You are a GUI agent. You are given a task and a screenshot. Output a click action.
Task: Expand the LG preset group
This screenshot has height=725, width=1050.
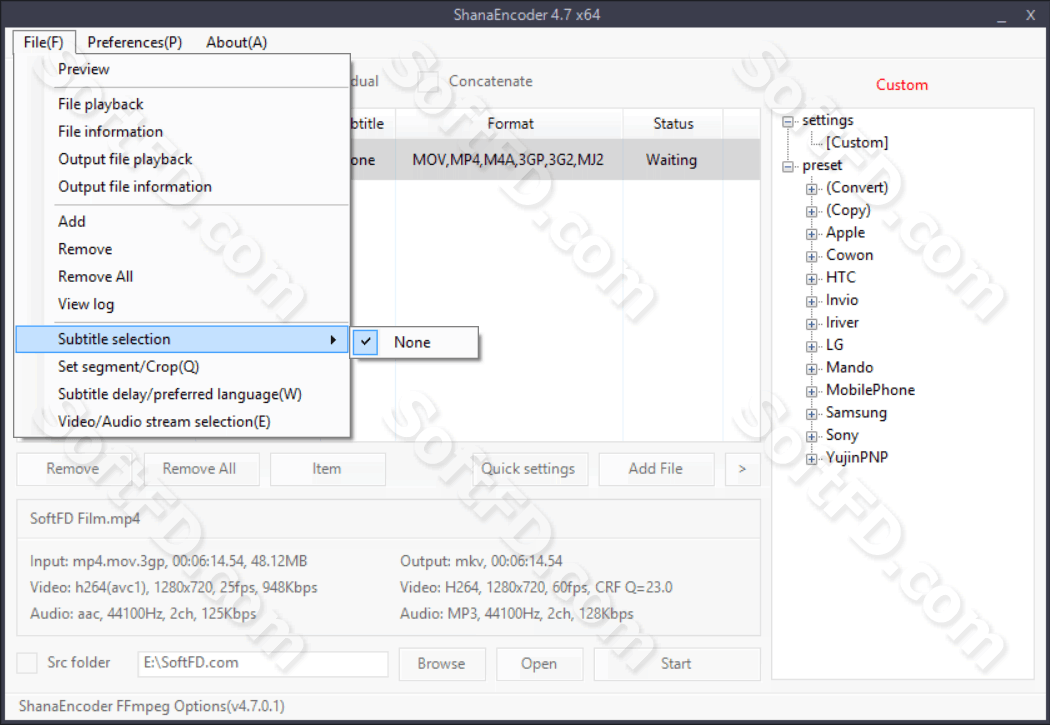coord(812,346)
